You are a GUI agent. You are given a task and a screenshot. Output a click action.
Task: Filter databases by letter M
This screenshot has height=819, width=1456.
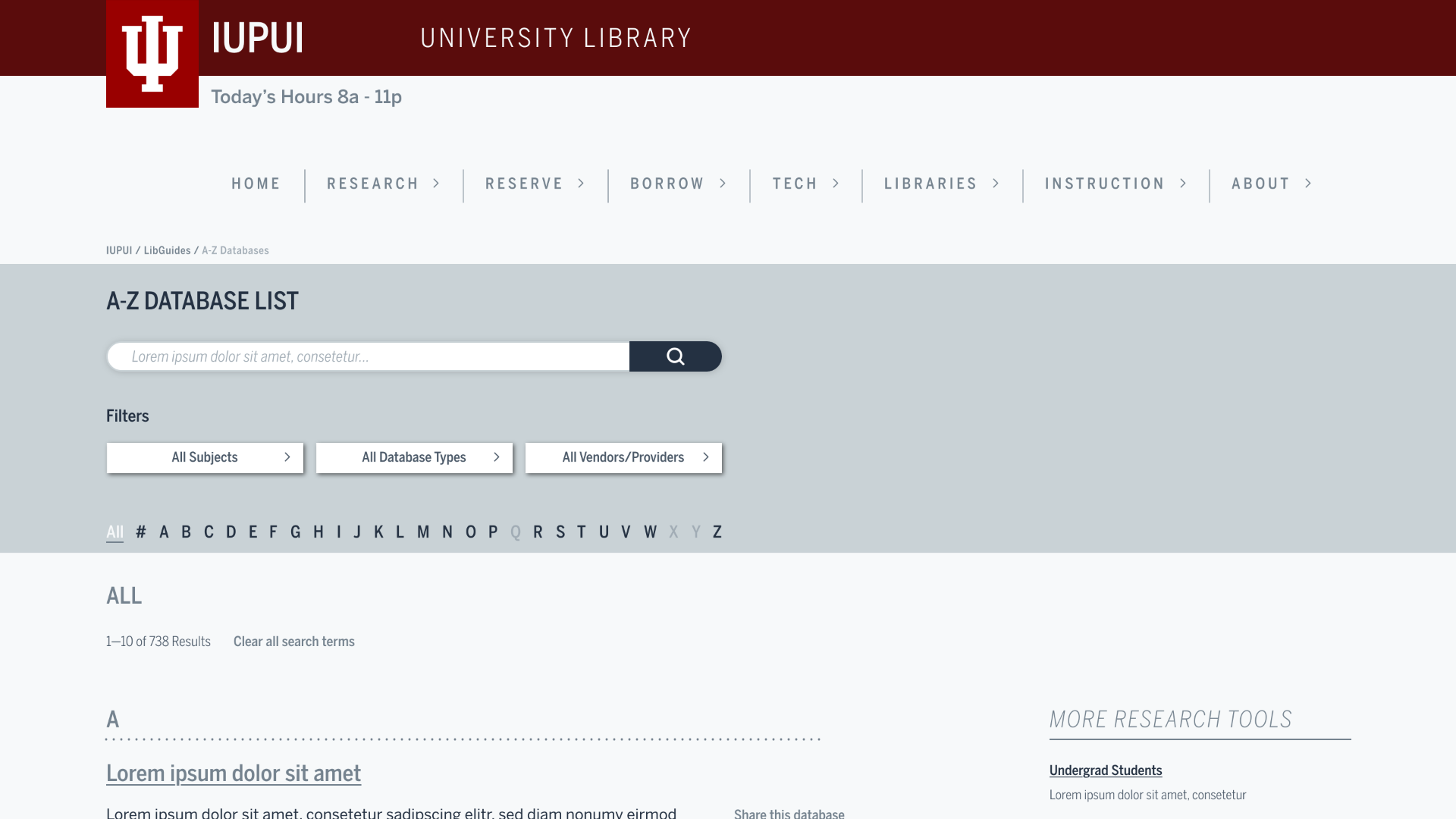[x=423, y=532]
